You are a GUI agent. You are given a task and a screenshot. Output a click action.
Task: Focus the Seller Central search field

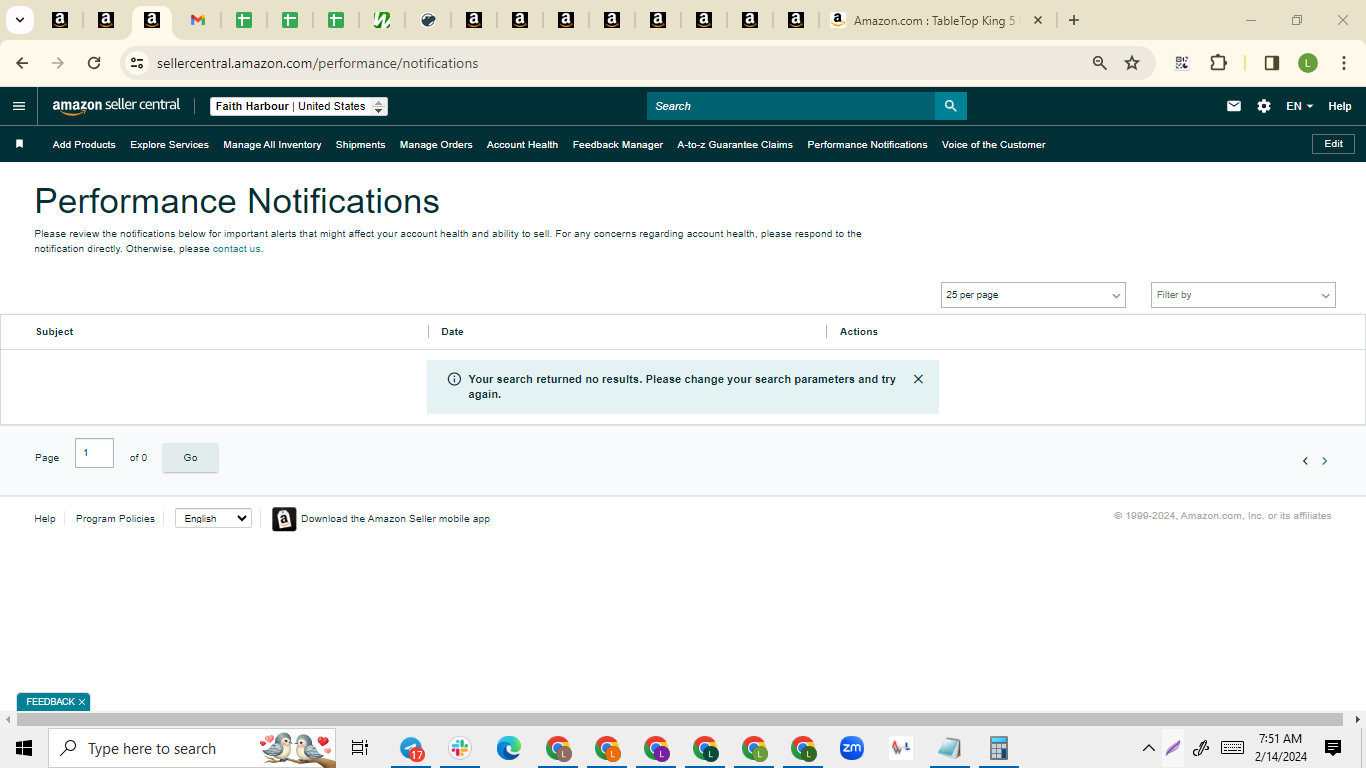tap(791, 106)
